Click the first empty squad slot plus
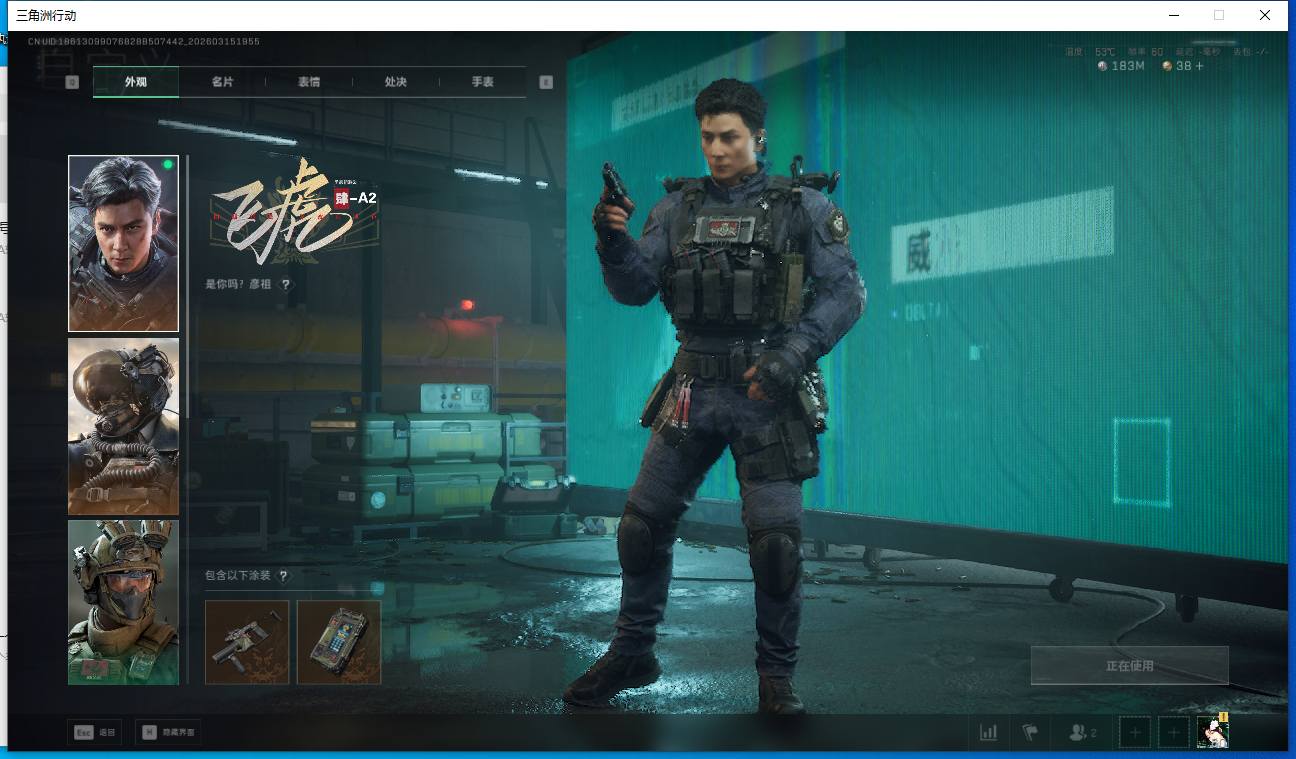Screen dimensions: 1296x759 [x=1135, y=733]
